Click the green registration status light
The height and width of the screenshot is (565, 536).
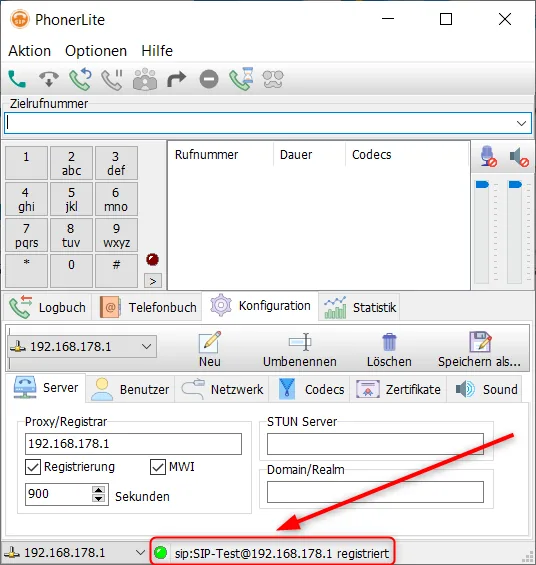[x=160, y=552]
